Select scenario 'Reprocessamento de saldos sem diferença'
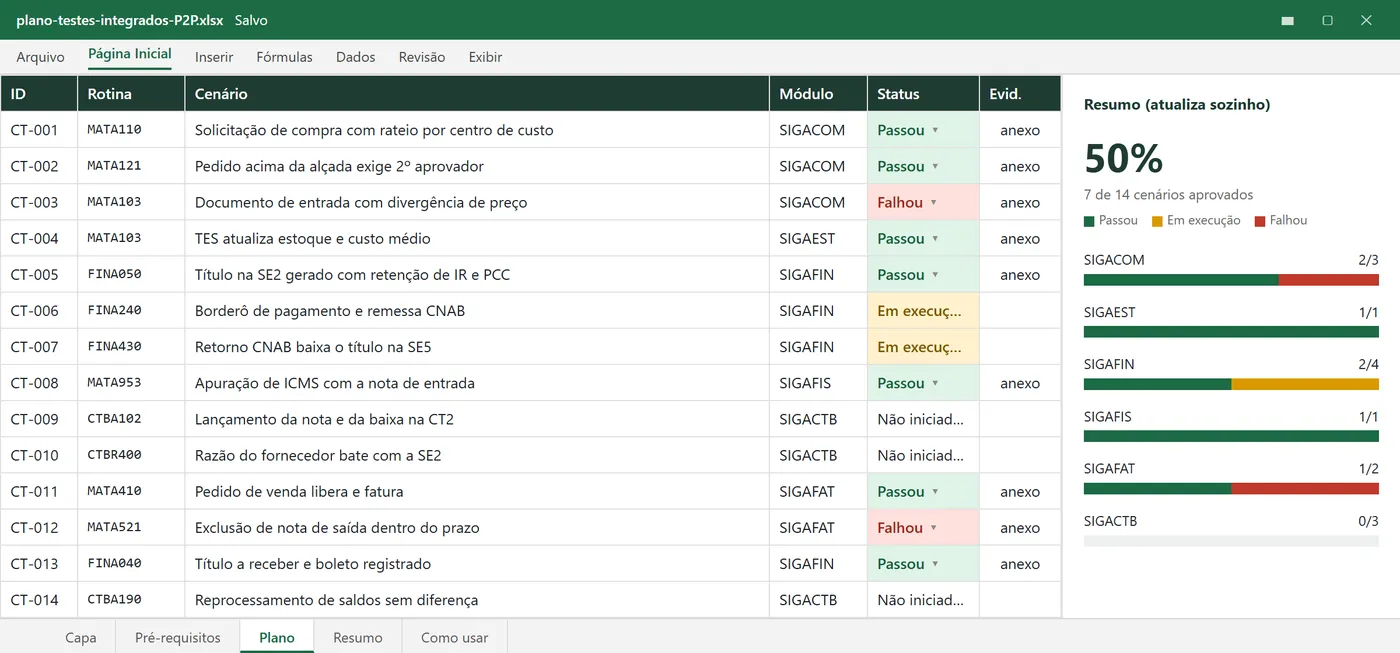The width and height of the screenshot is (1400, 653). coord(477,600)
